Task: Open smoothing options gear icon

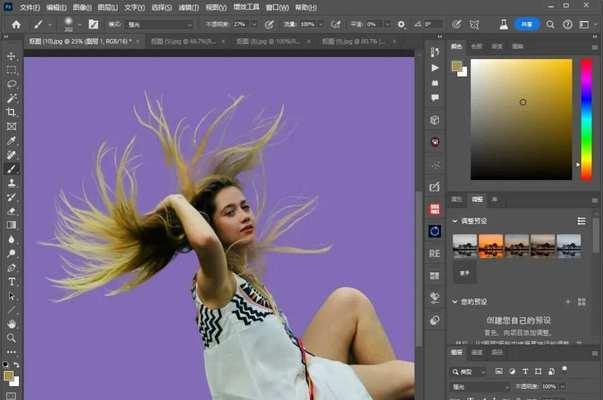Action: click(401, 25)
